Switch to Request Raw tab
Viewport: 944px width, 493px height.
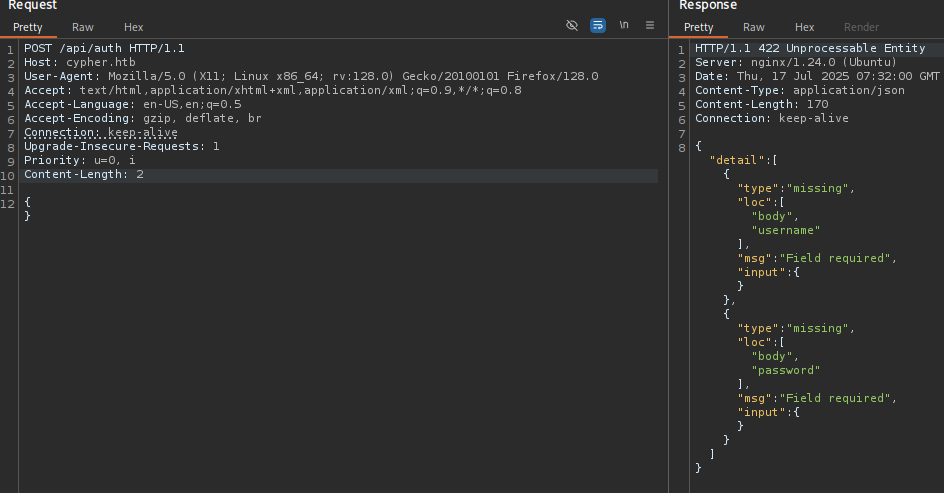[x=82, y=27]
